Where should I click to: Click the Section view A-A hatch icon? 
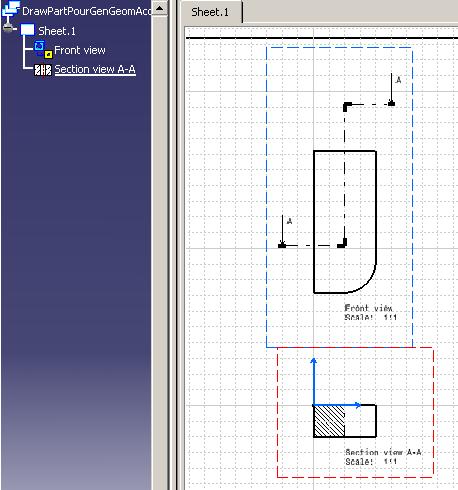43,70
